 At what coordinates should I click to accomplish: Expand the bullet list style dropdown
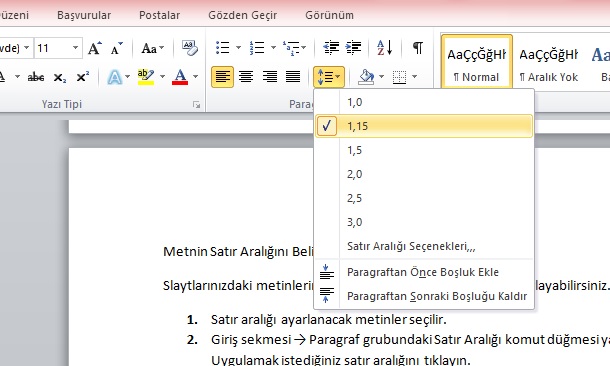(238, 48)
